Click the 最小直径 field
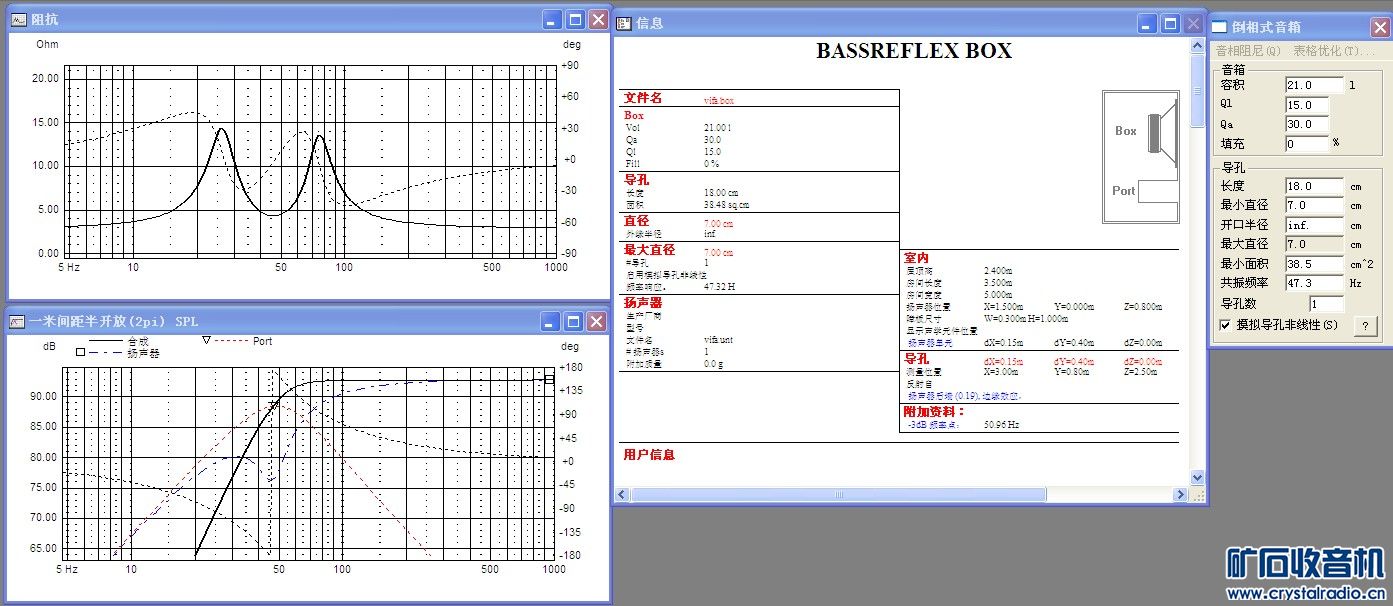 [x=1314, y=205]
